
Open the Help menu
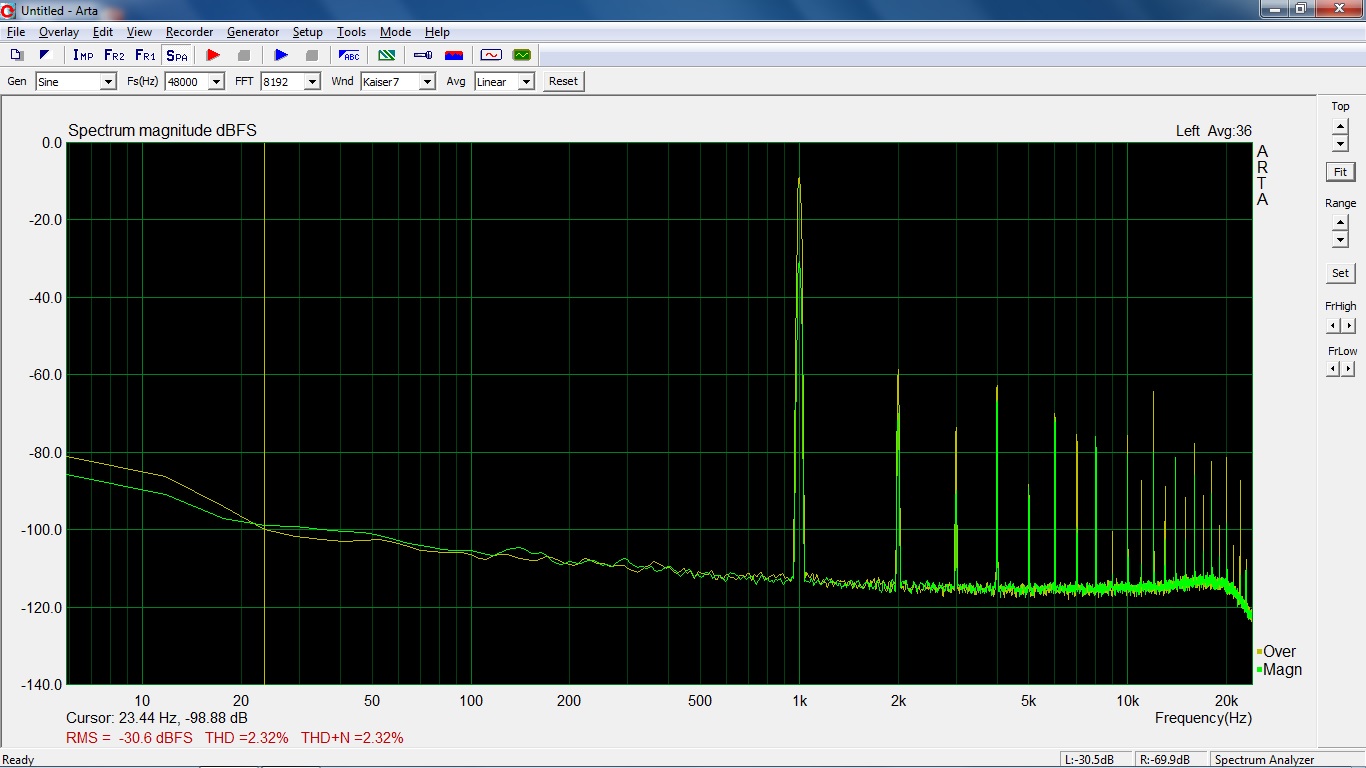(437, 32)
